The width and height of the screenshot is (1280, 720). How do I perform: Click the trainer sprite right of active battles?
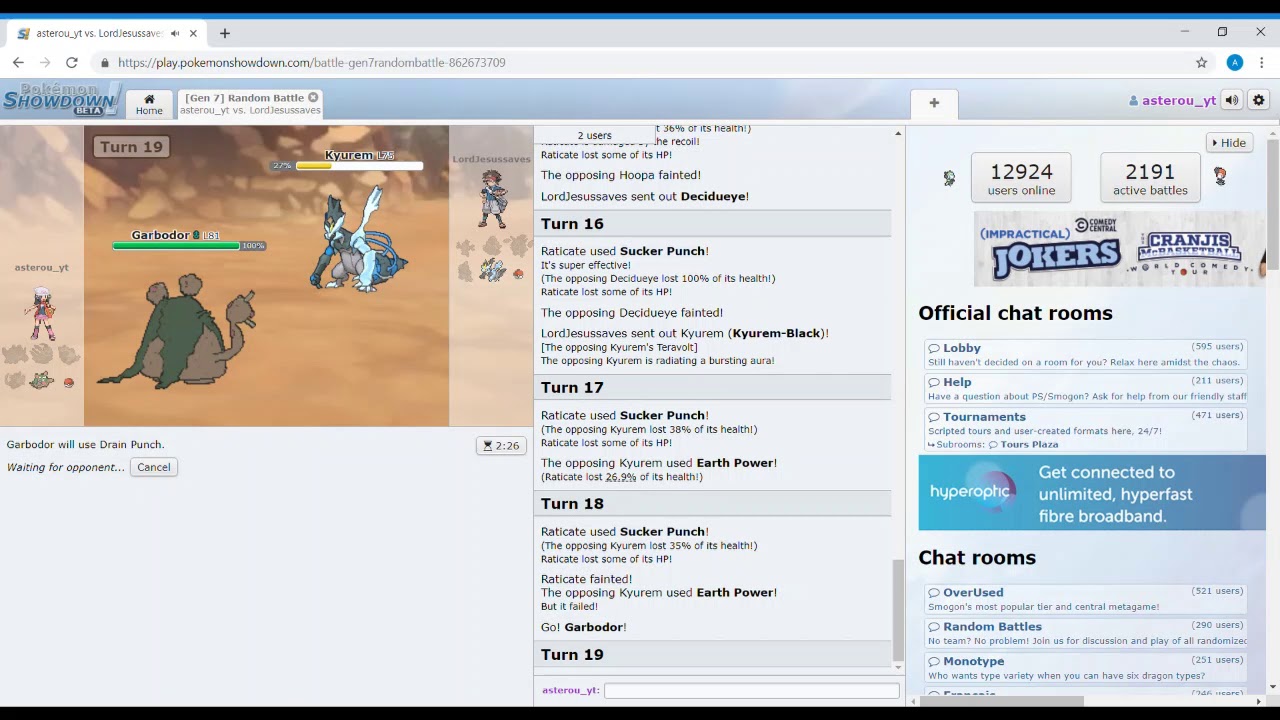[x=1220, y=176]
